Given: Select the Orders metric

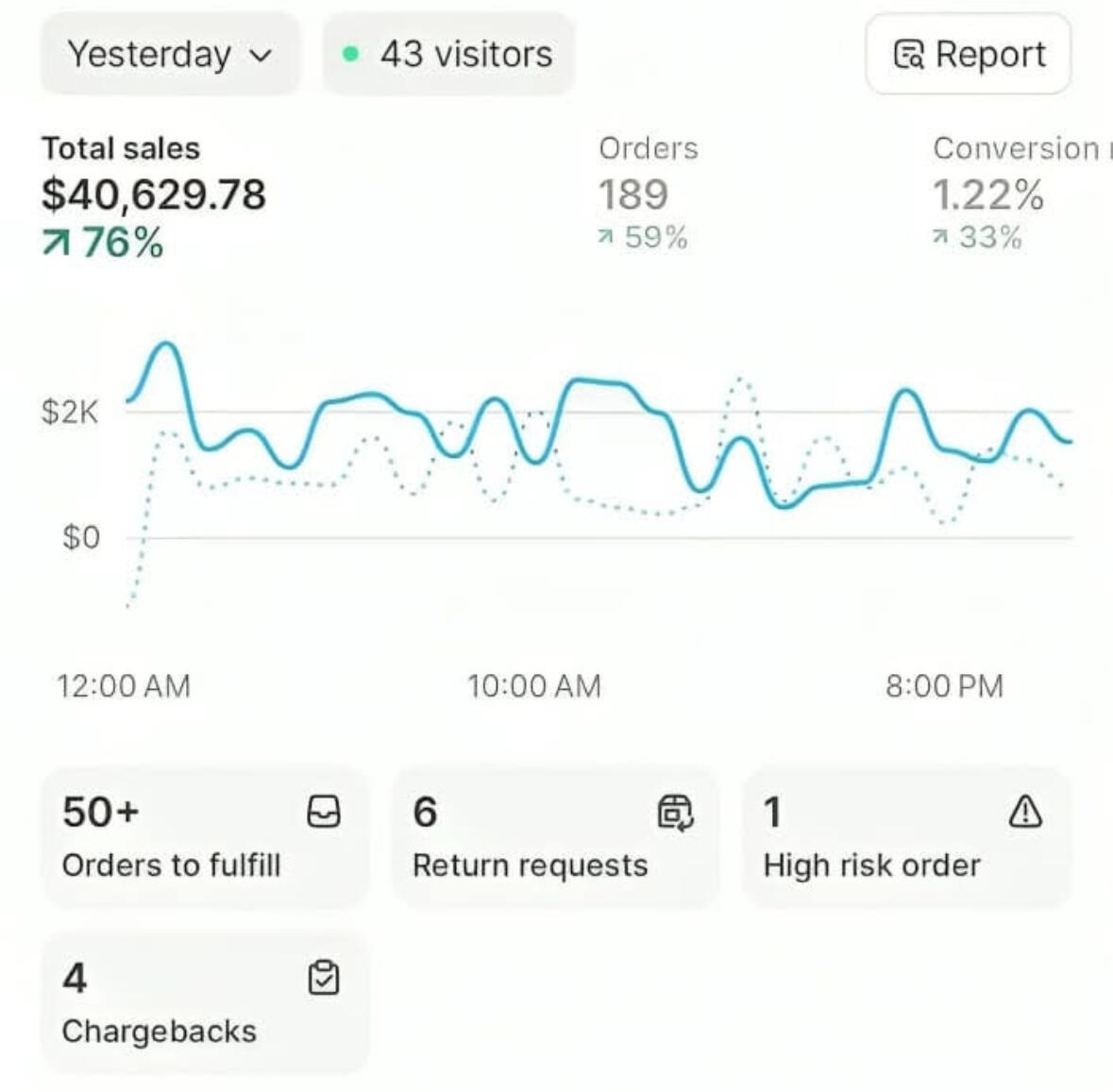Looking at the screenshot, I should (x=648, y=193).
